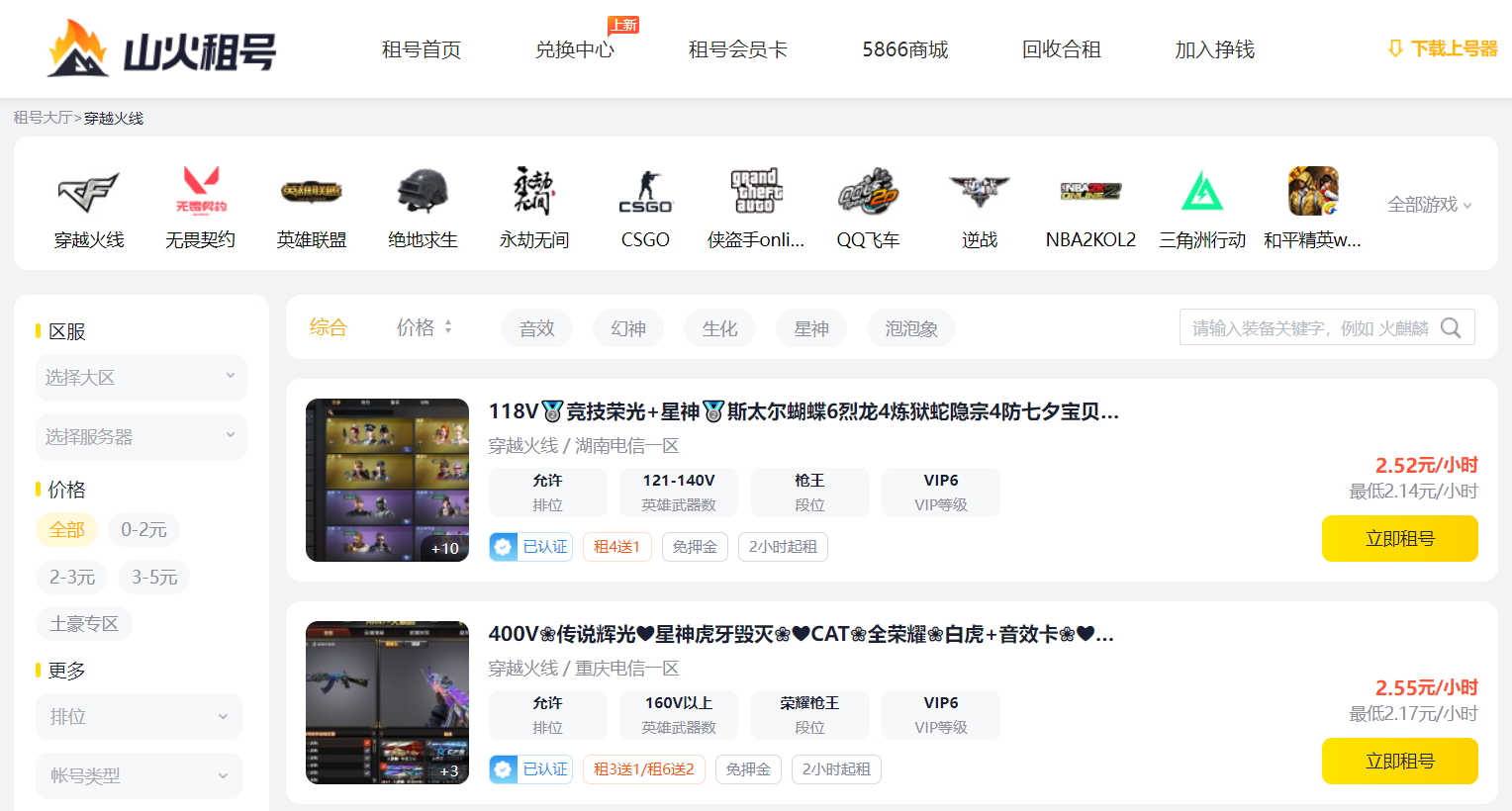
Task: Choose the 绝地求生 helmet icon
Action: tap(423, 192)
